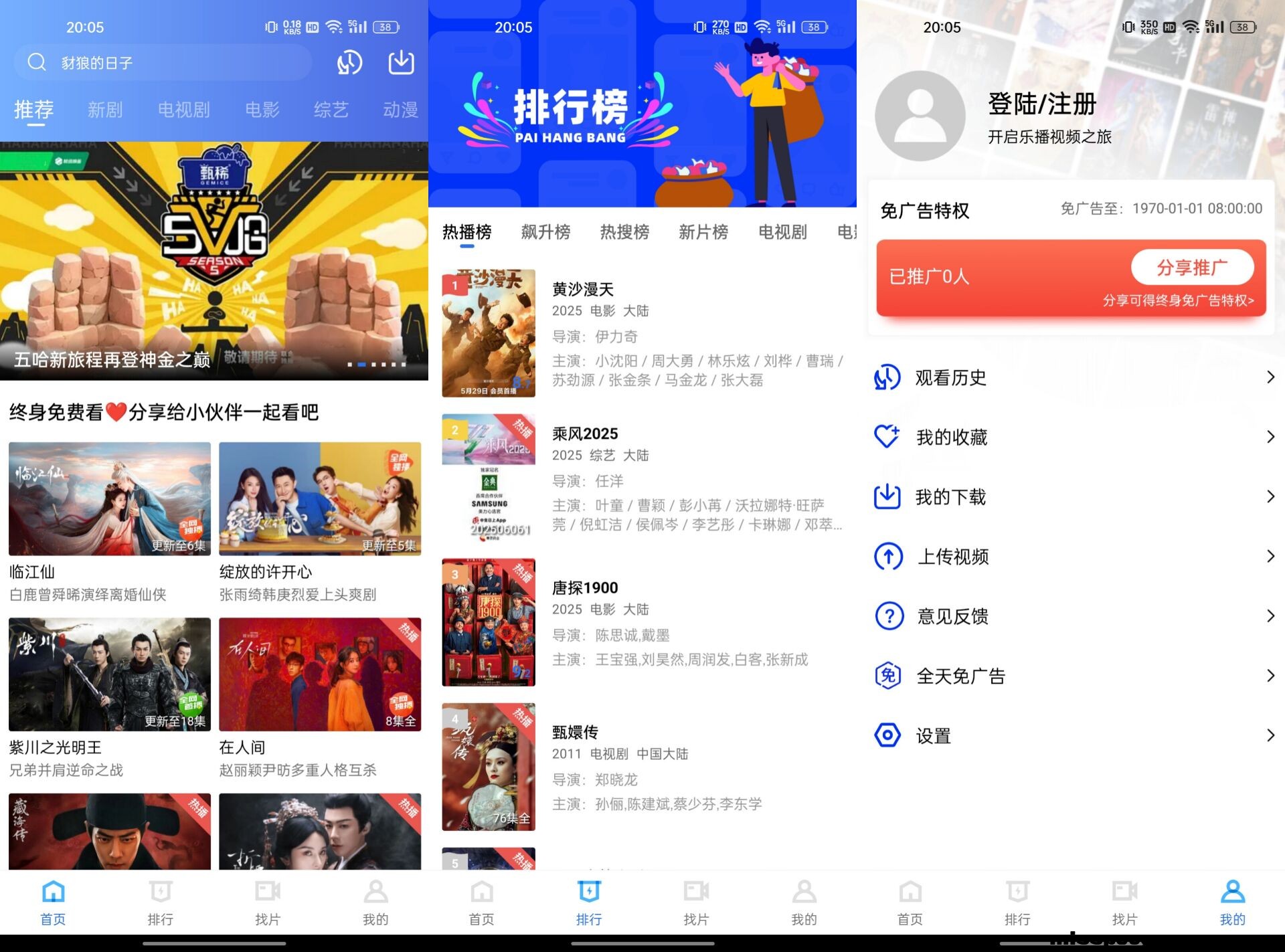This screenshot has width=1285, height=952.
Task: Select 热搜榜 ranking tab
Action: tap(624, 232)
